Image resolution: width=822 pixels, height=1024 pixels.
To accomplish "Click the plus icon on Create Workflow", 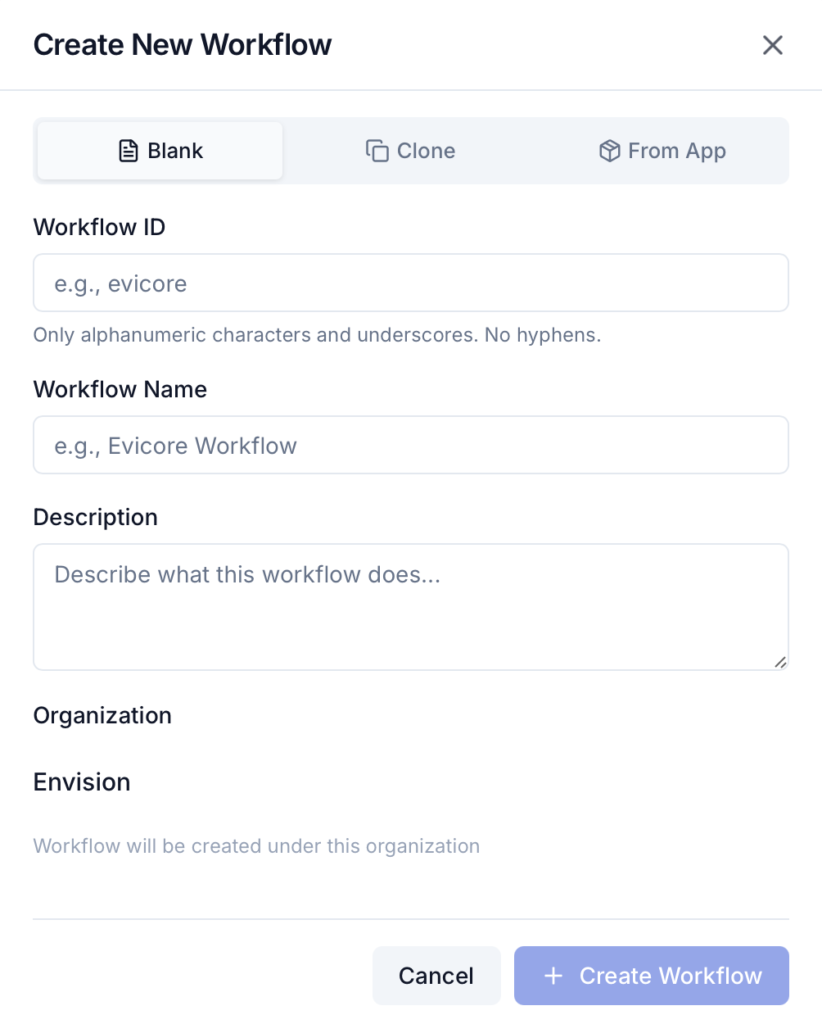I will pyautogui.click(x=553, y=976).
